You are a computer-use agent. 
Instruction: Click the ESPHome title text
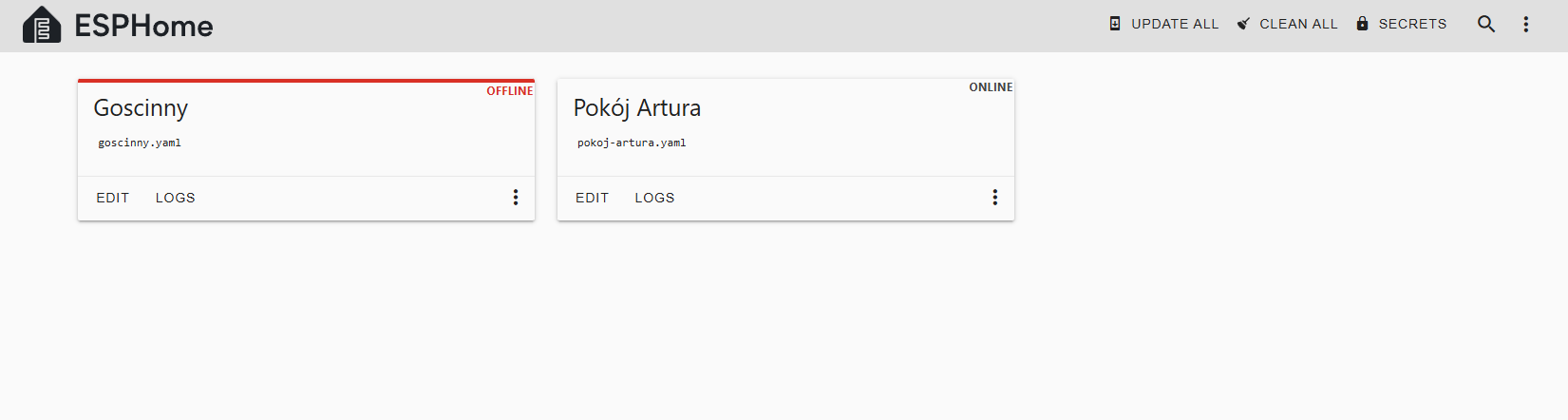click(x=143, y=26)
